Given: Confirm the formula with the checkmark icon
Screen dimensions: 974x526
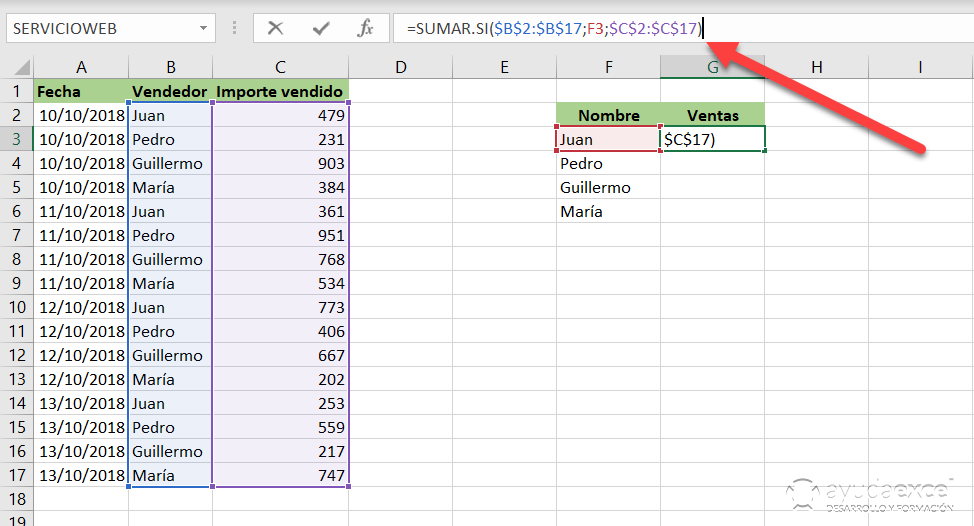Looking at the screenshot, I should click(x=321, y=28).
